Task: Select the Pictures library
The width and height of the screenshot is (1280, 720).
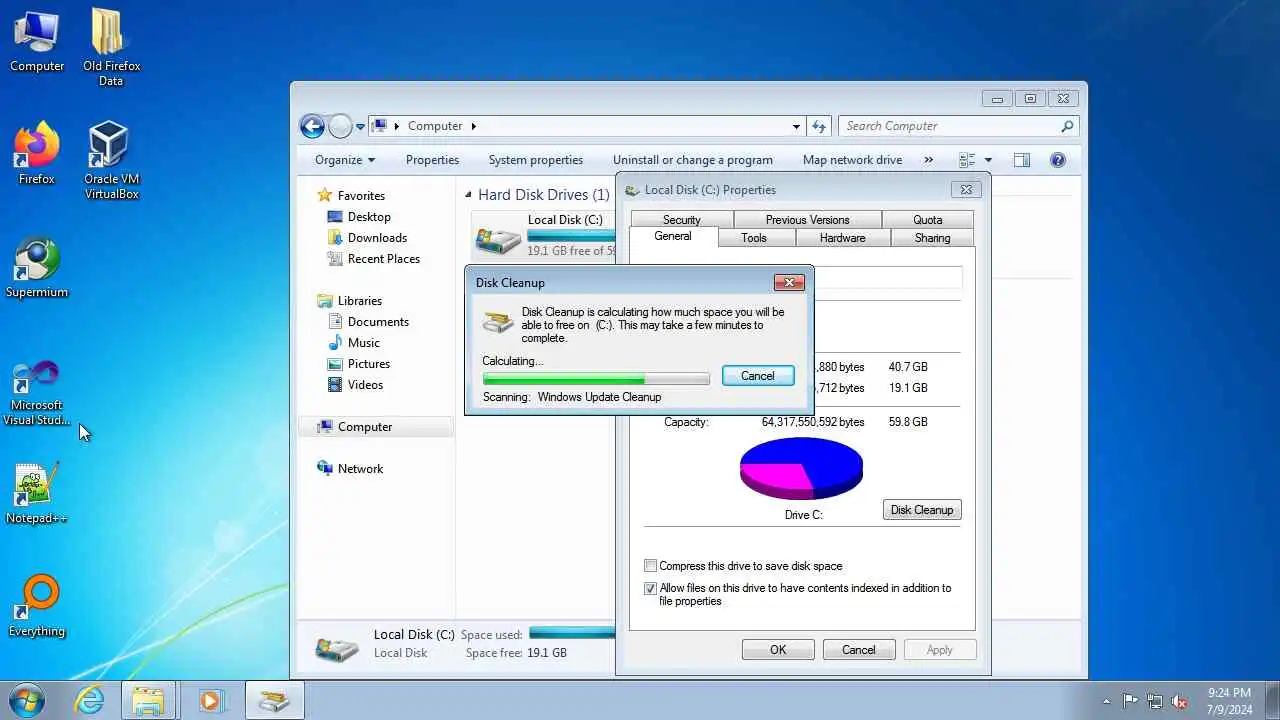Action: coord(369,364)
